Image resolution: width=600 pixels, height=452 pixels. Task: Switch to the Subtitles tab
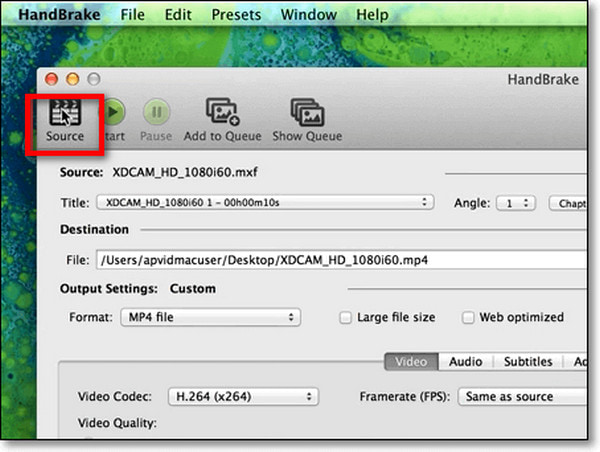coord(528,361)
